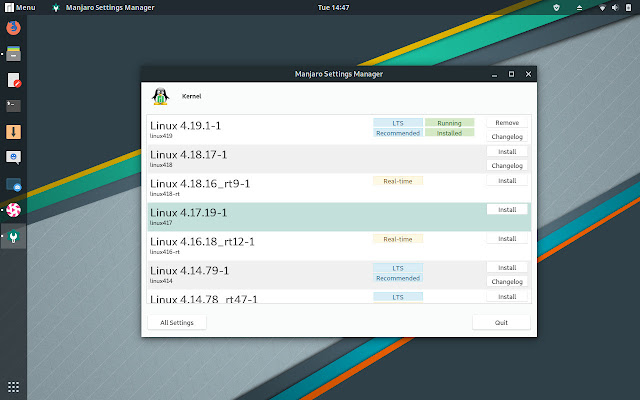Select the Linux 4.16.18_rt12-1 row title
Screen dimensions: 640x400
[x=202, y=241]
